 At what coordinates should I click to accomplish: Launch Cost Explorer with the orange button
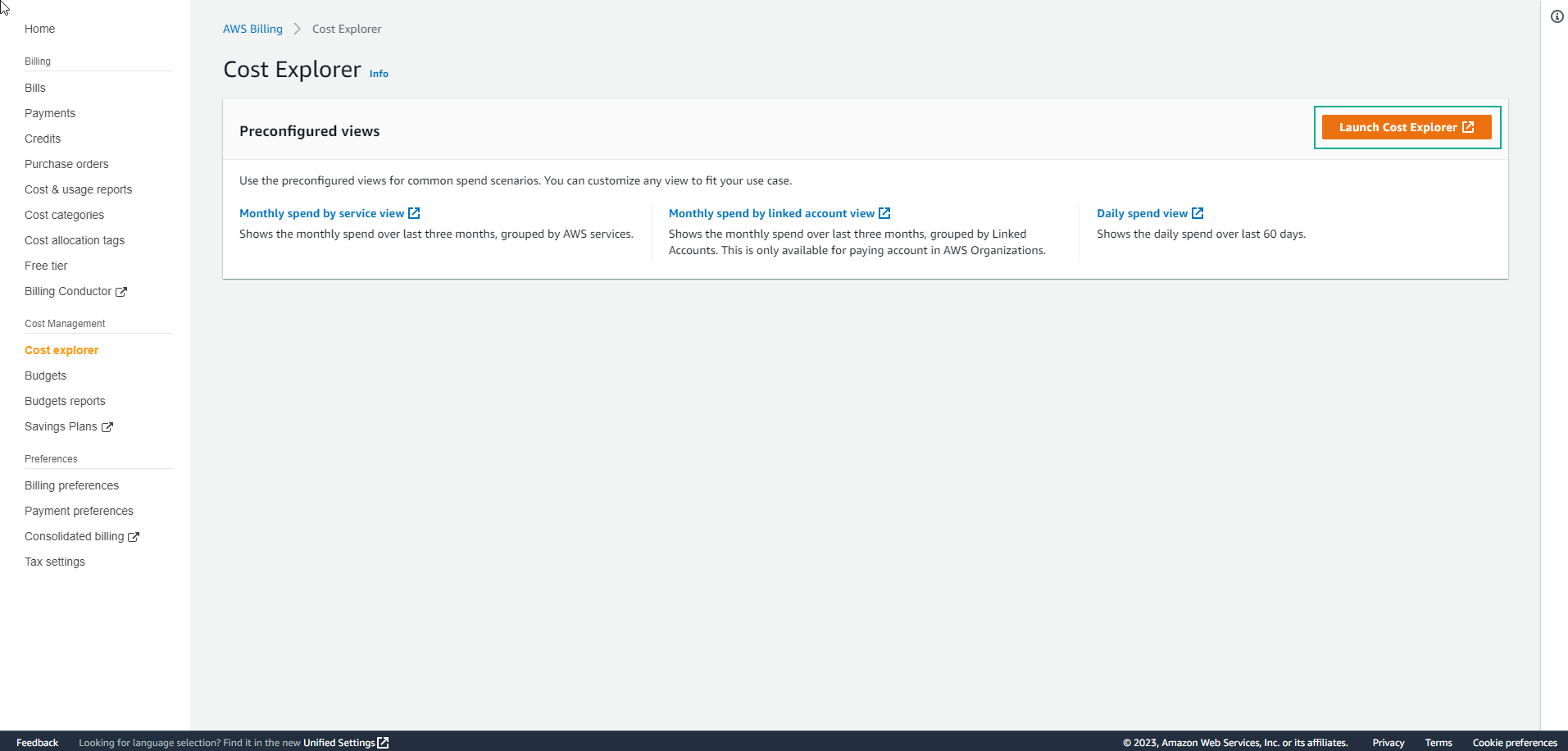coord(1407,127)
